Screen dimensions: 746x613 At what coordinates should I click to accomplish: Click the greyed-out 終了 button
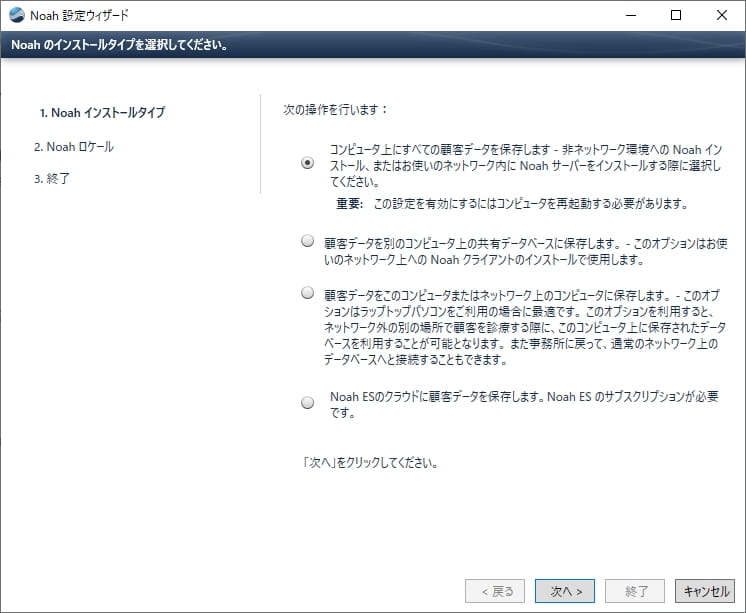pos(635,591)
